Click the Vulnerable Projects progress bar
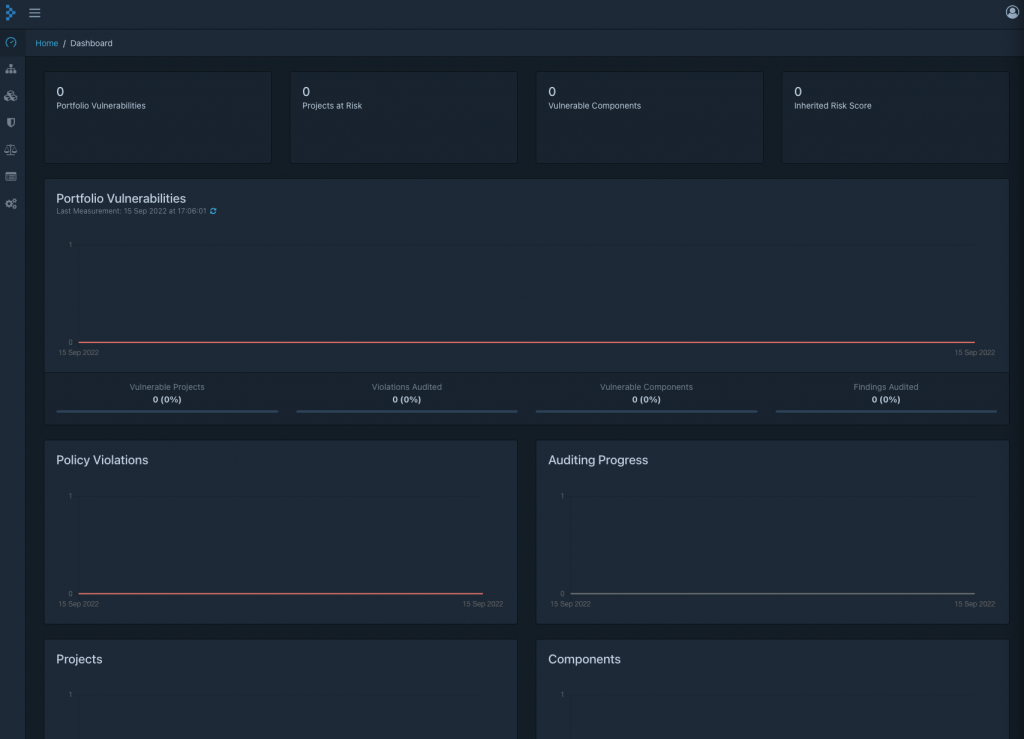 (167, 411)
